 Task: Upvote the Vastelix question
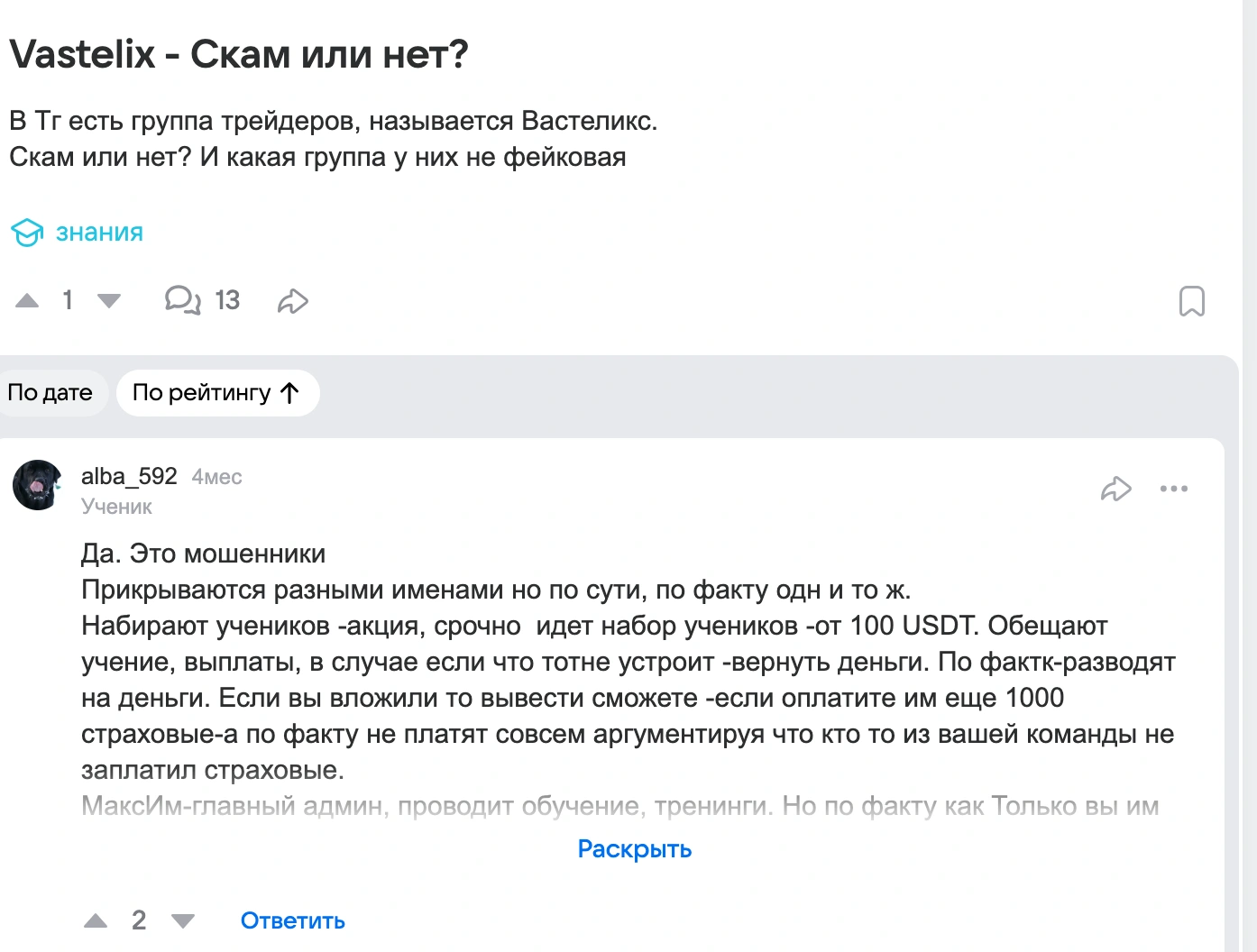(27, 301)
